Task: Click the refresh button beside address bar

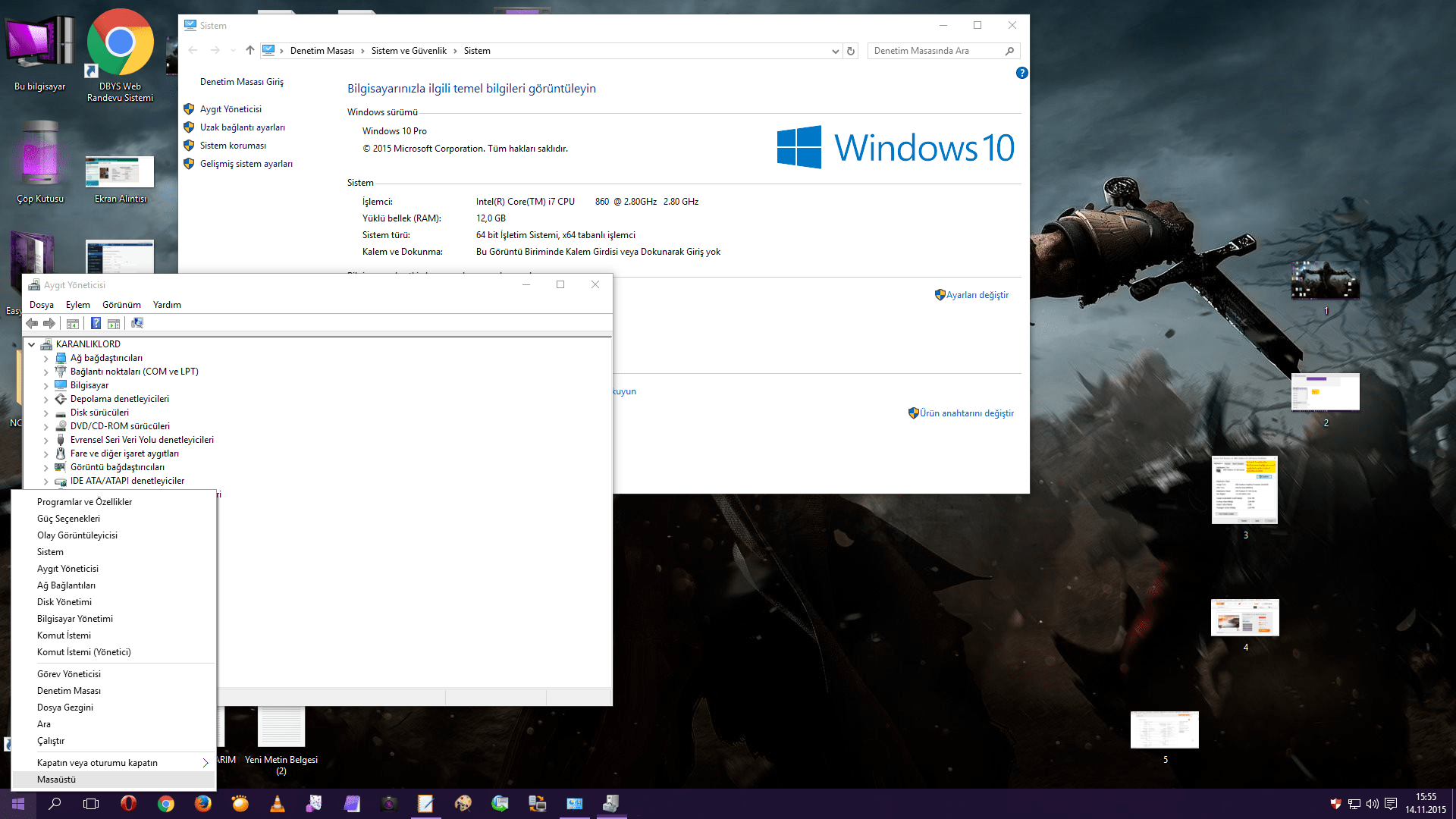Action: pyautogui.click(x=851, y=51)
